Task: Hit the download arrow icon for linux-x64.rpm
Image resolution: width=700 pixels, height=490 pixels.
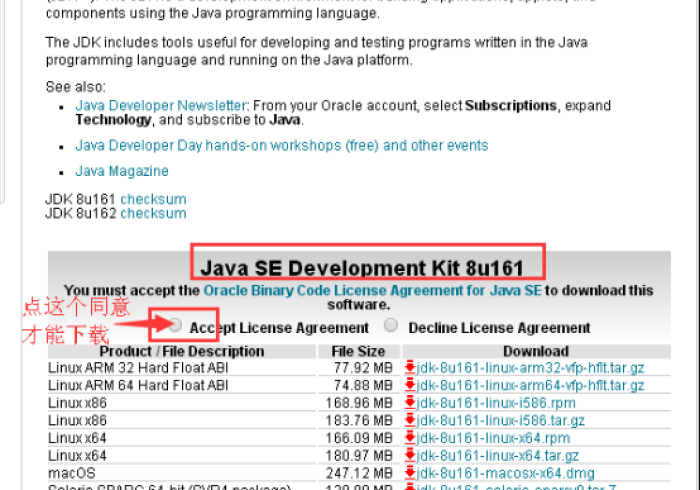Action: [410, 438]
